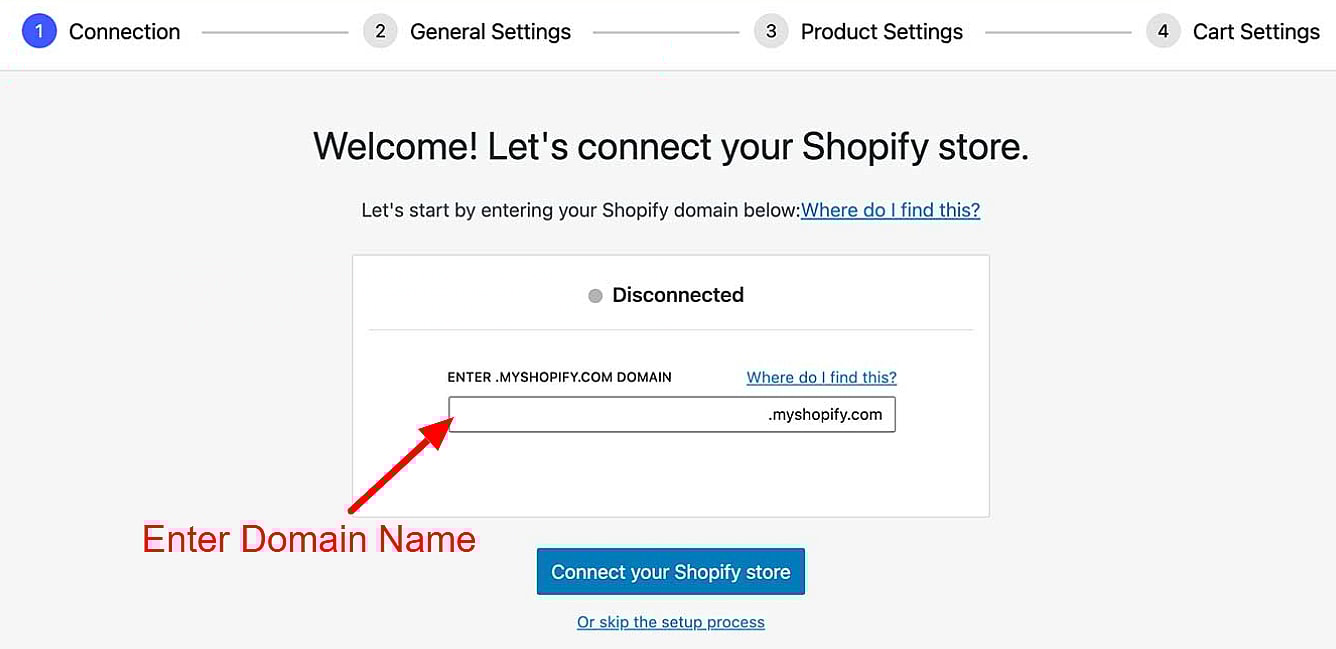1336x649 pixels.
Task: Click the step 4 number circle
Action: point(1163,31)
